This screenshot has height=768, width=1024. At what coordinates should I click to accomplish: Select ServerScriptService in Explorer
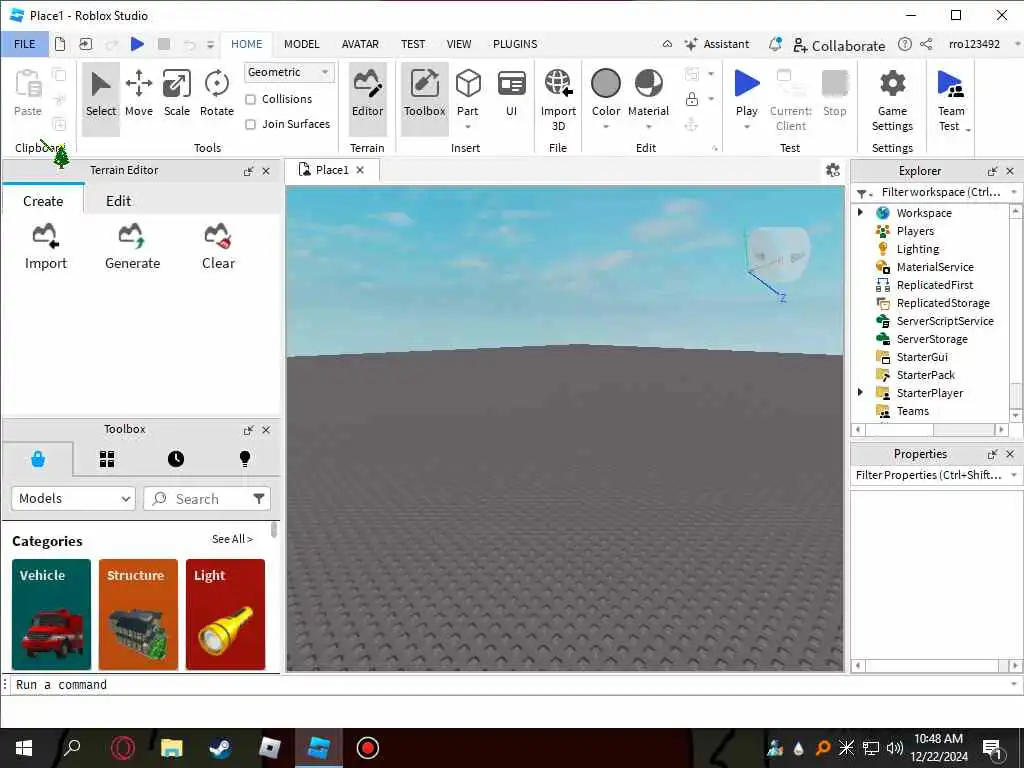[x=945, y=321]
